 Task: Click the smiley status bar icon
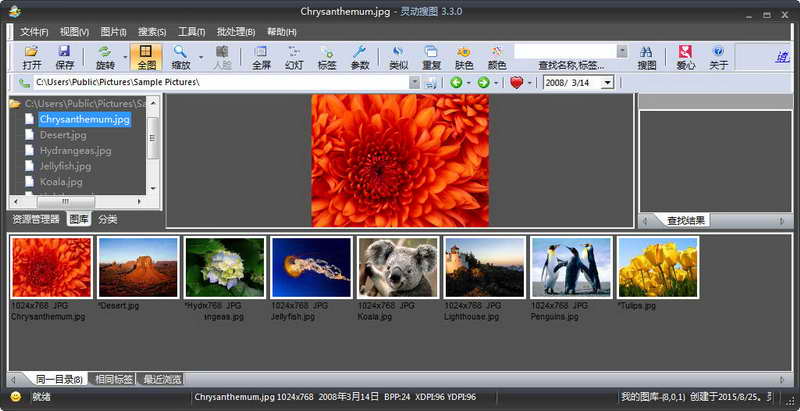point(16,397)
